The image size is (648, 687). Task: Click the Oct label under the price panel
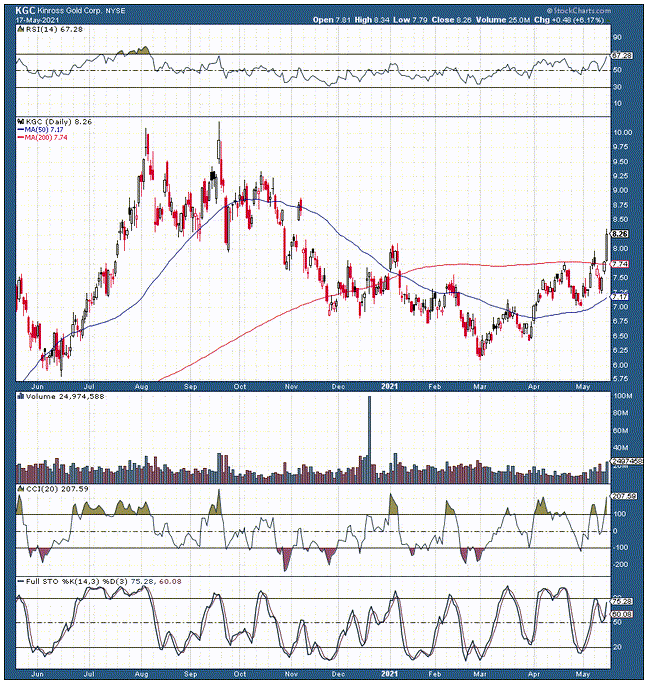240,387
